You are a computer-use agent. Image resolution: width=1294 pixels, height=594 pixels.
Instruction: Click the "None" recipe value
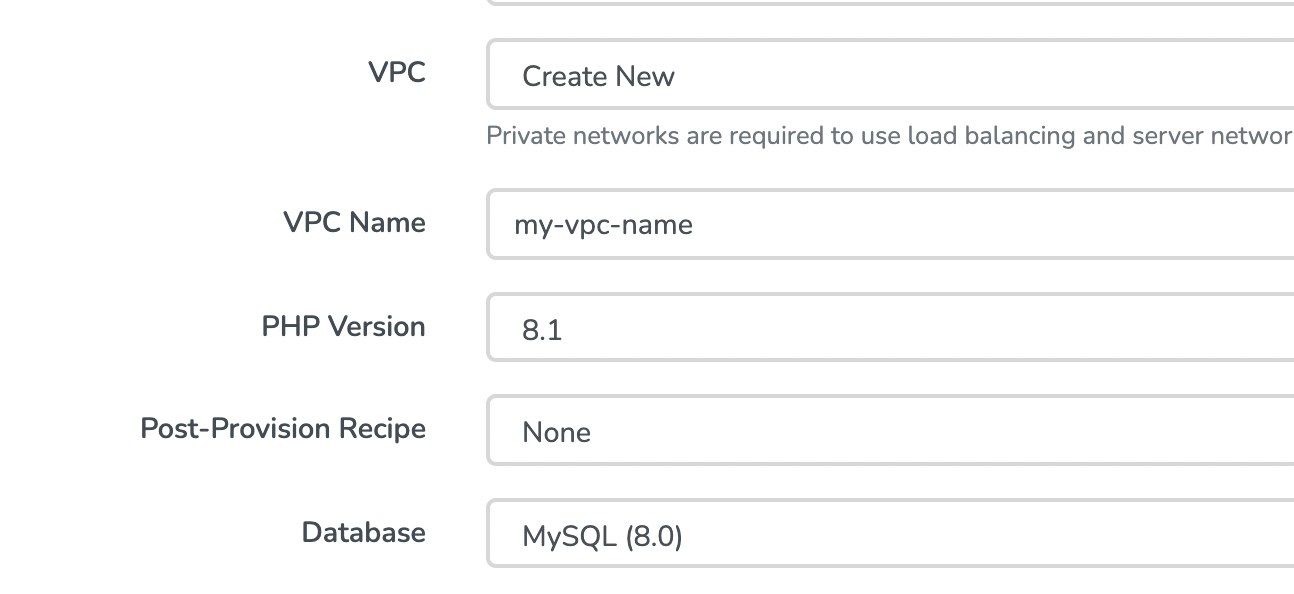pos(556,433)
